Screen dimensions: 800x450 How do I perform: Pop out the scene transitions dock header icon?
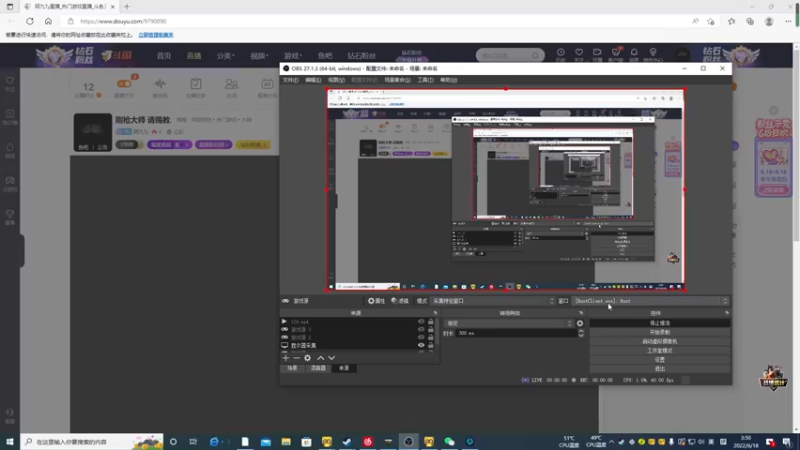581,313
